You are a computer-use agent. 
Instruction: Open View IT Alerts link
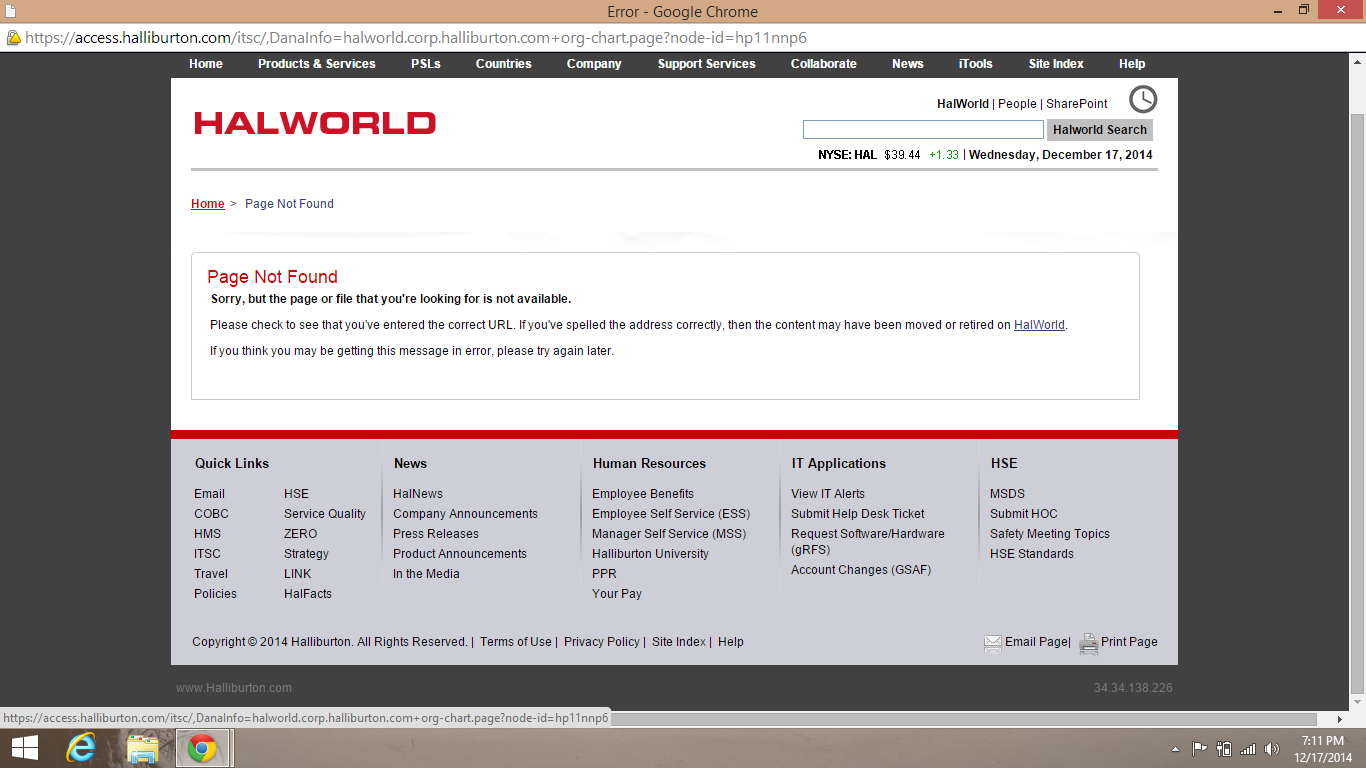828,494
